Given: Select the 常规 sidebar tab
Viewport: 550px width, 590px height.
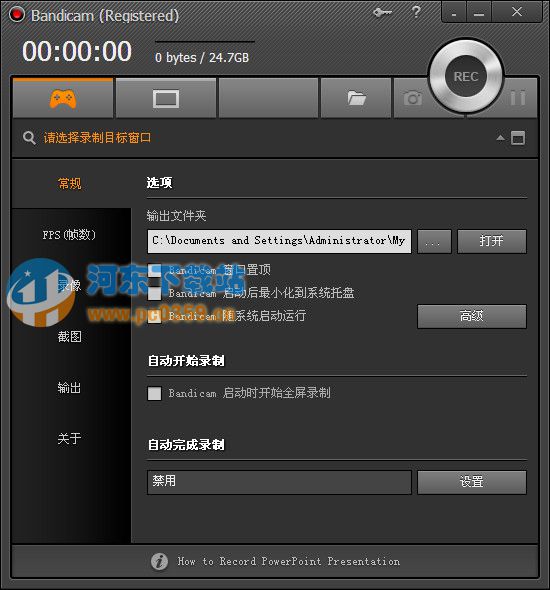Looking at the screenshot, I should (x=70, y=183).
